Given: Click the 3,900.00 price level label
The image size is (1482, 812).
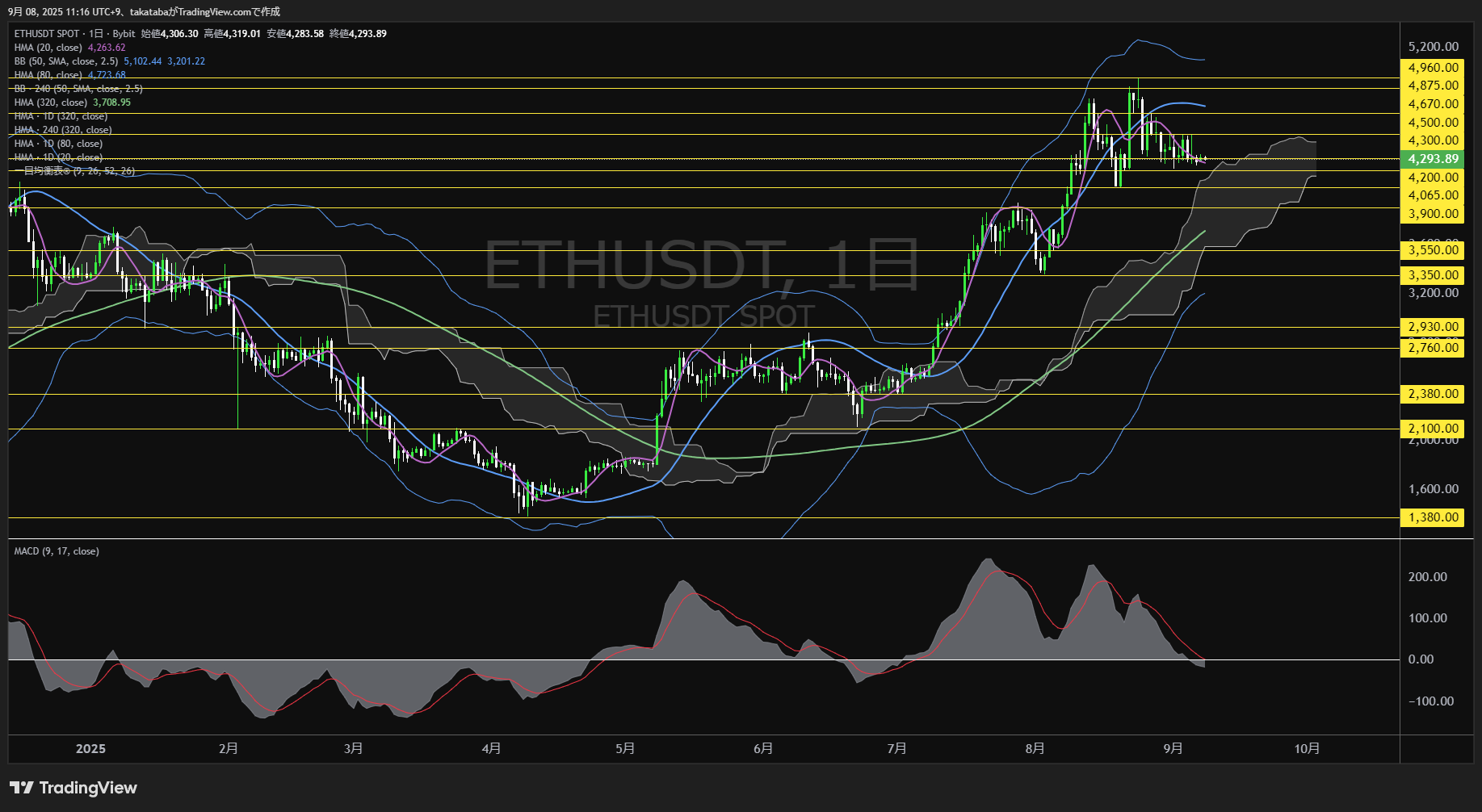Looking at the screenshot, I should pos(1432,214).
